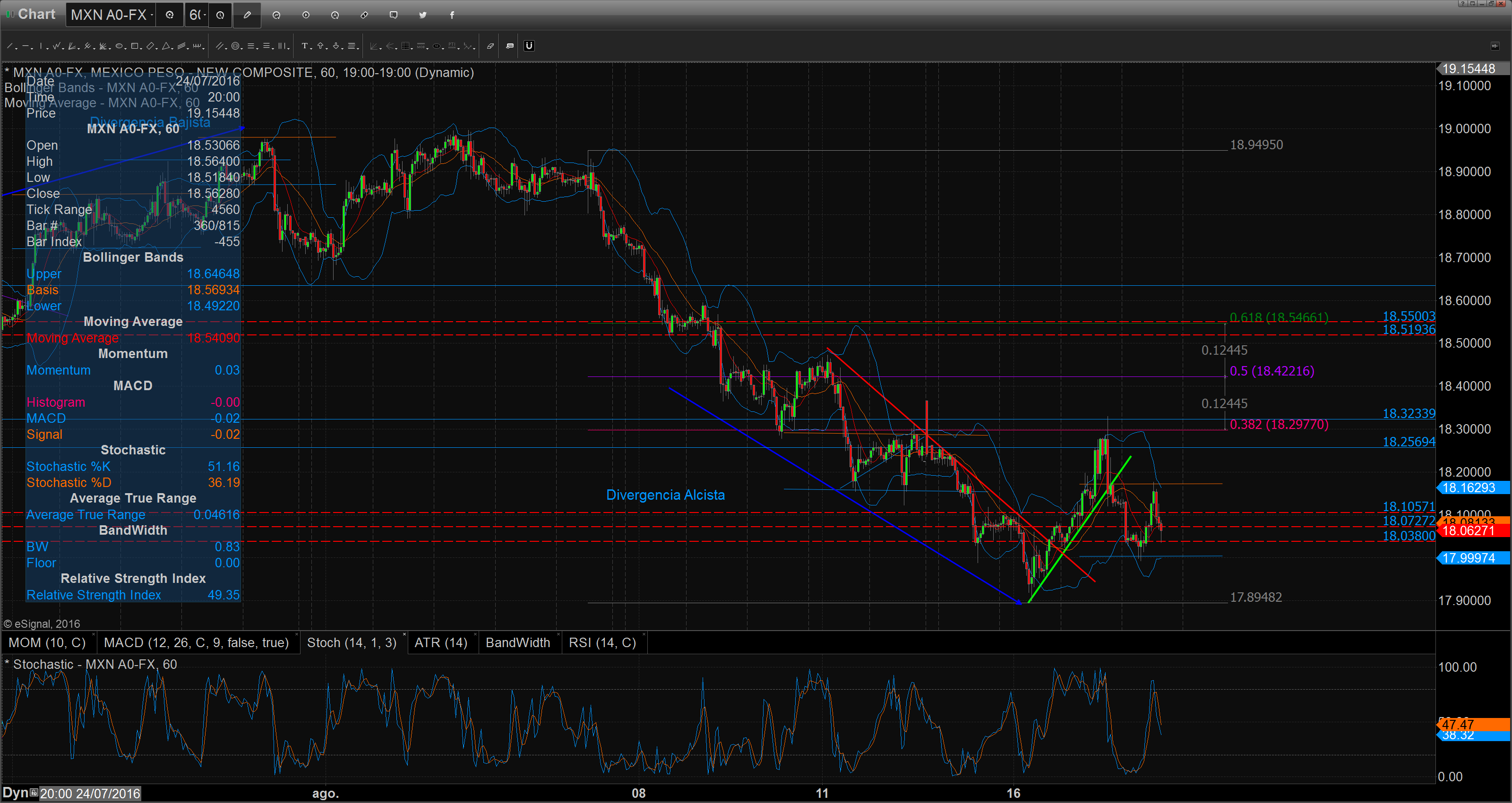Share chart via Twitter icon
Viewport: 1512px width, 803px height.
(x=422, y=15)
